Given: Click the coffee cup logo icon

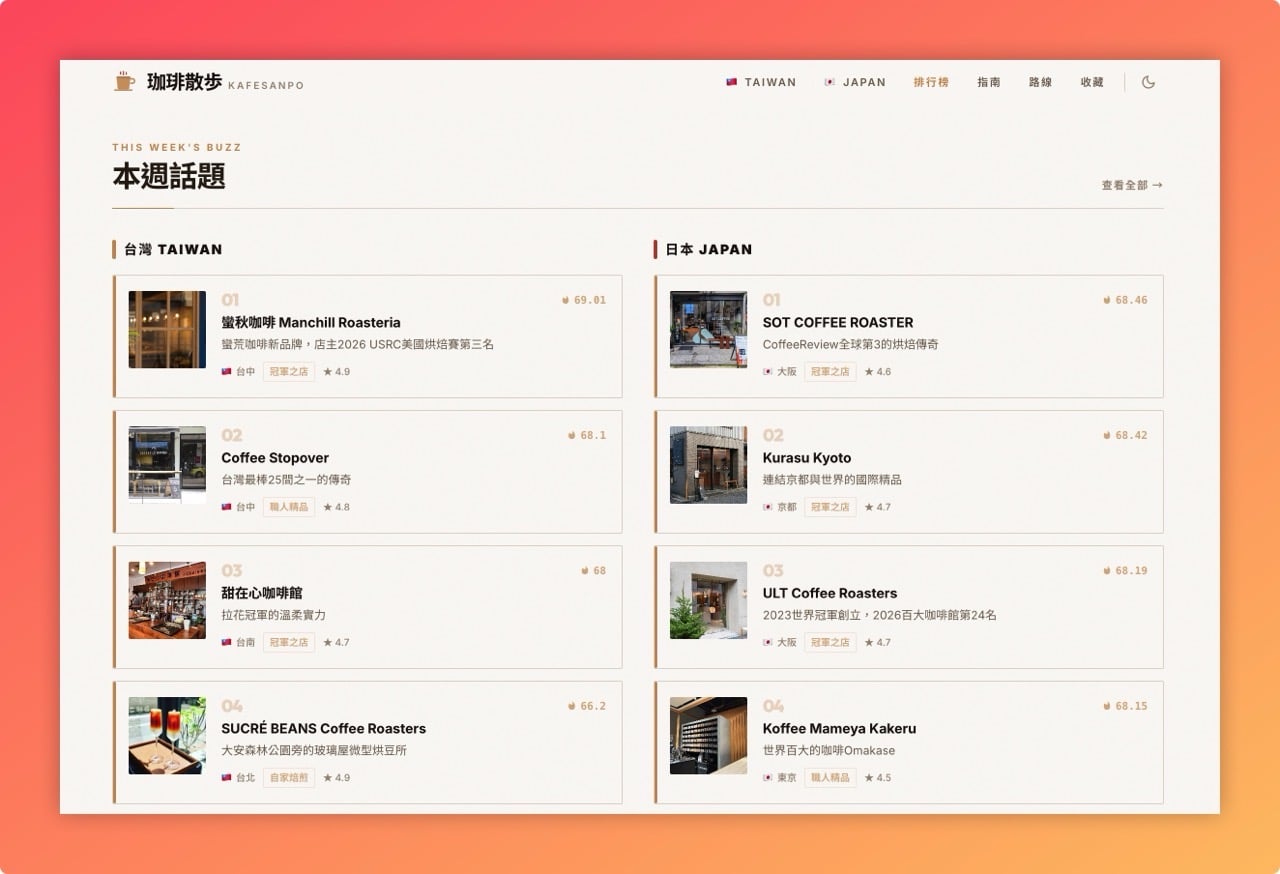Looking at the screenshot, I should pos(124,82).
